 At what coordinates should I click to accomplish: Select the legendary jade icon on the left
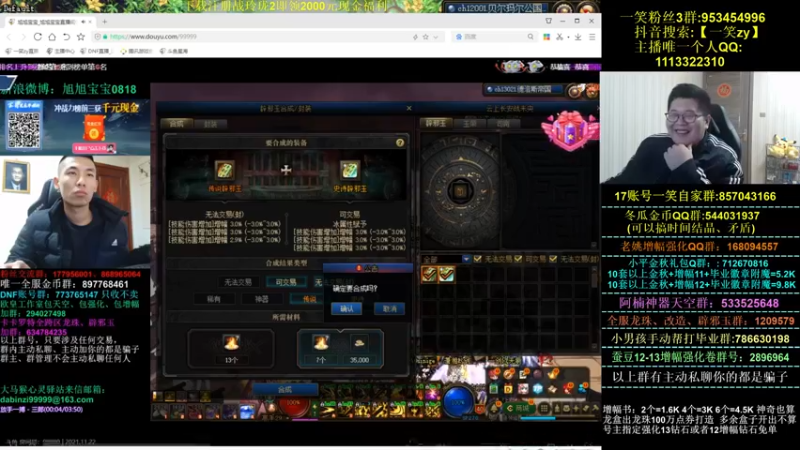tap(224, 170)
